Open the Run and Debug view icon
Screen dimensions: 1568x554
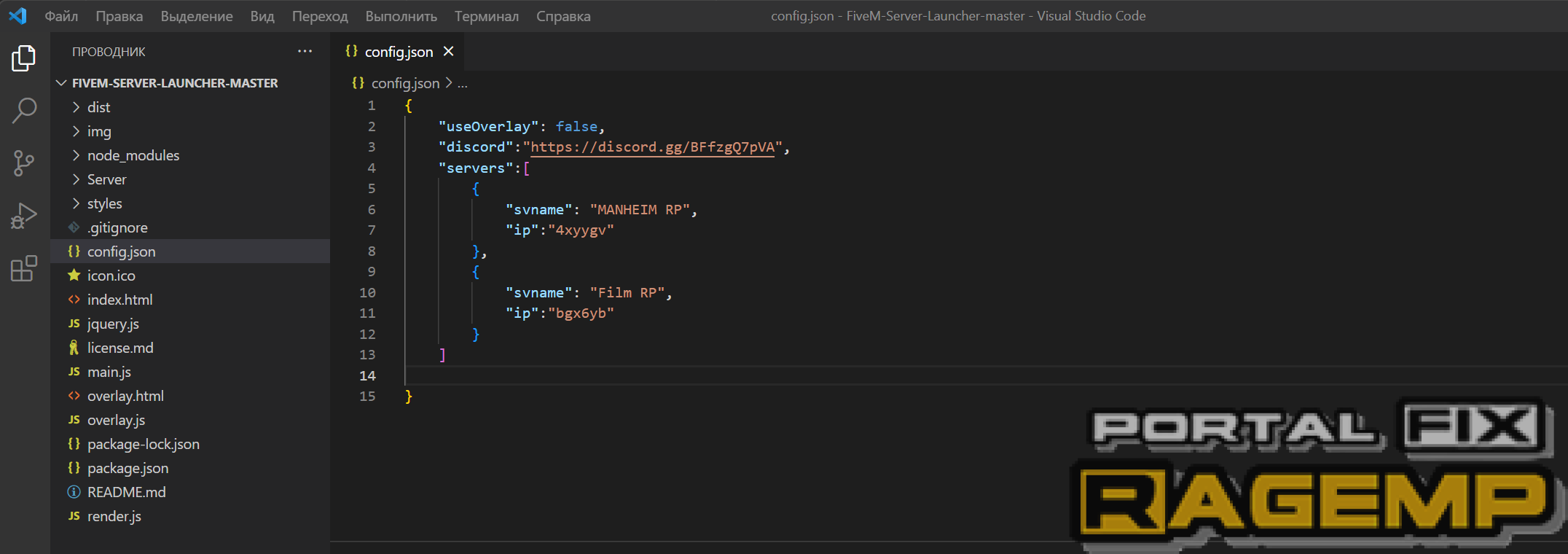[x=24, y=216]
